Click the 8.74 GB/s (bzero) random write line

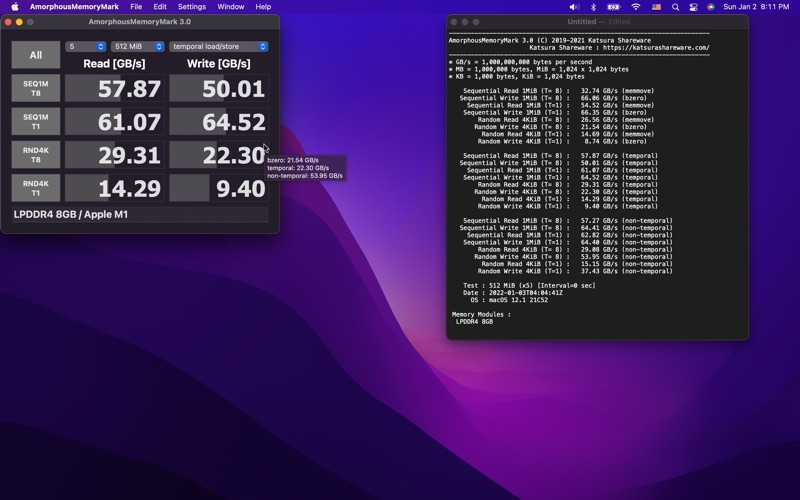(562, 141)
